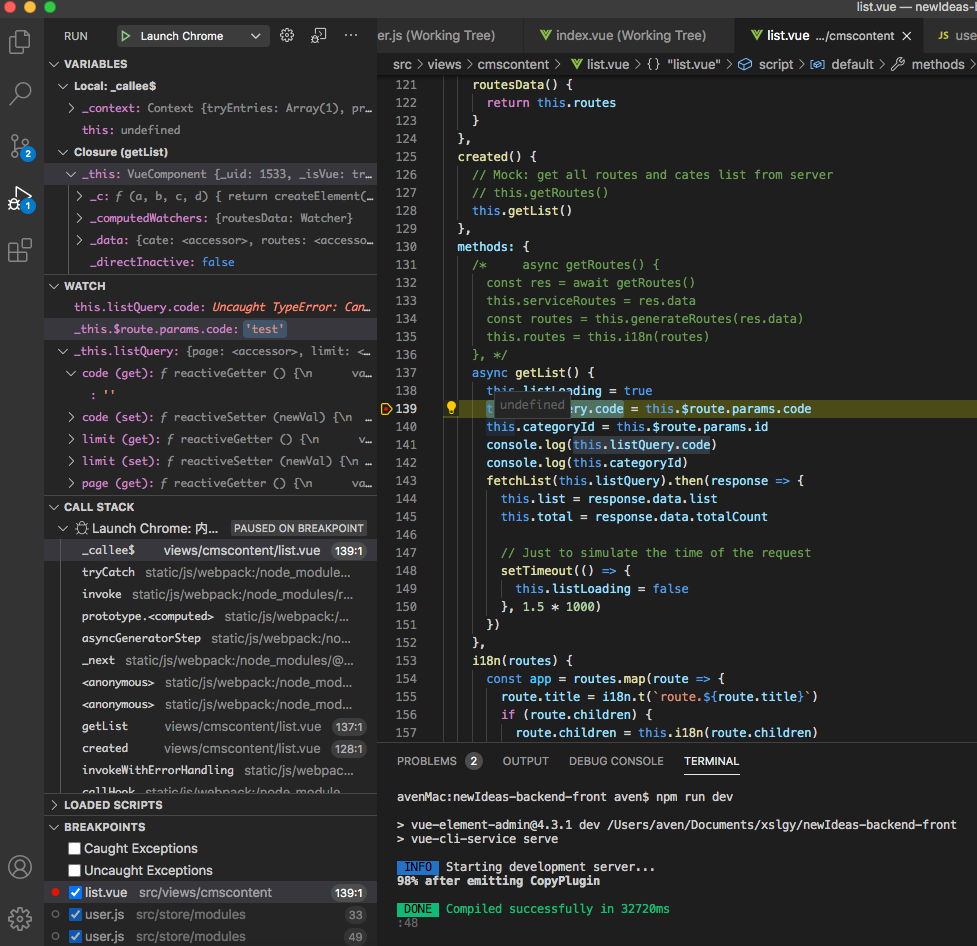Image resolution: width=977 pixels, height=946 pixels.
Task: Click the methods breadcrumb item
Action: pos(937,64)
